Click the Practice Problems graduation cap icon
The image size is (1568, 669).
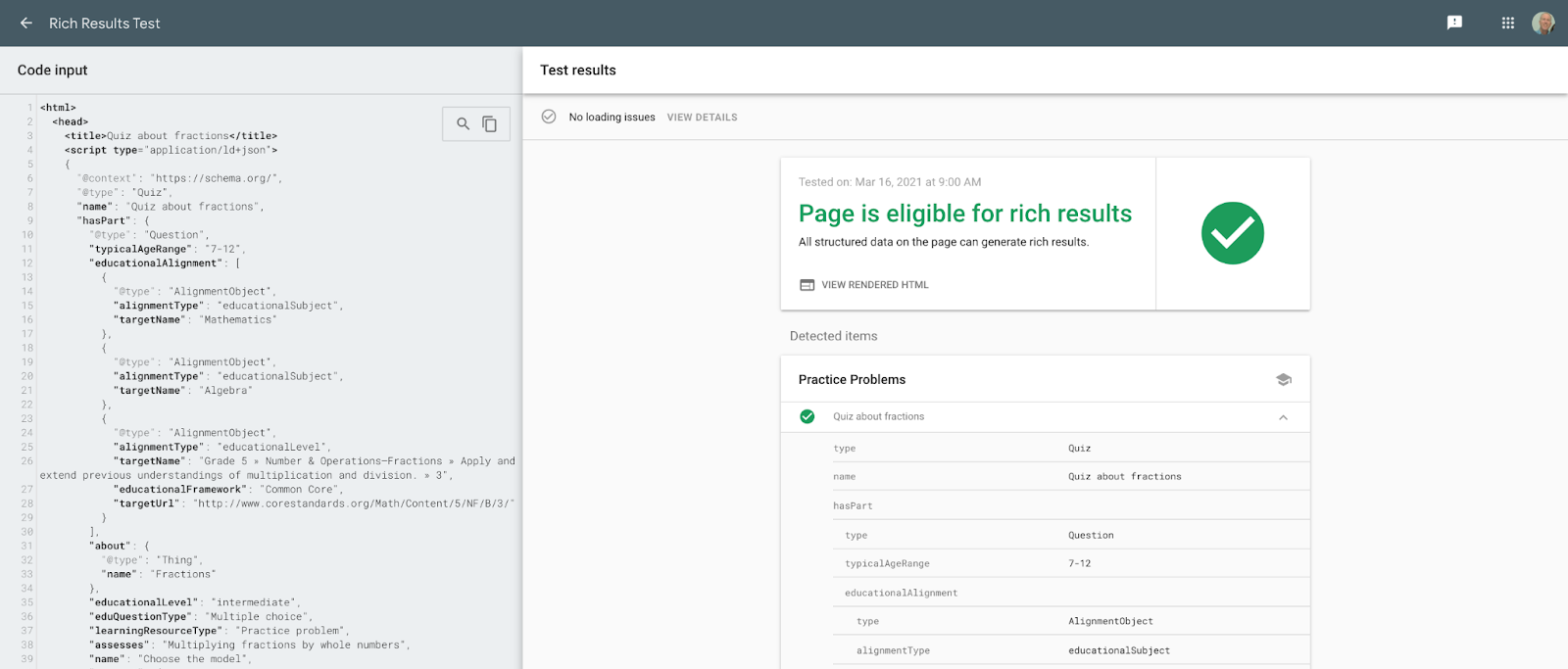(x=1284, y=380)
